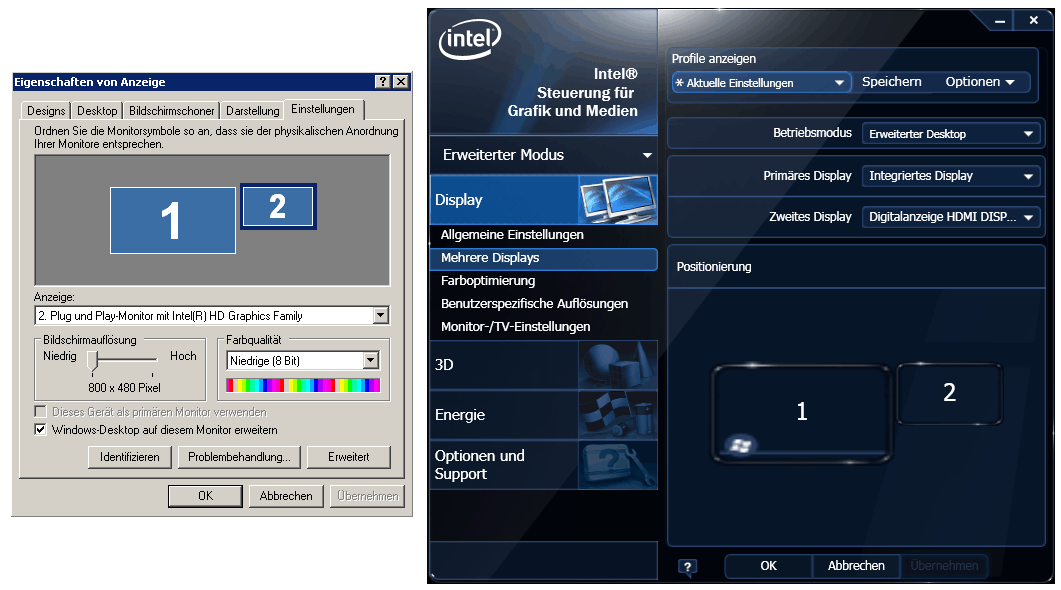Click Abbrechen in the Intel control panel
1061x590 pixels.
(x=857, y=566)
